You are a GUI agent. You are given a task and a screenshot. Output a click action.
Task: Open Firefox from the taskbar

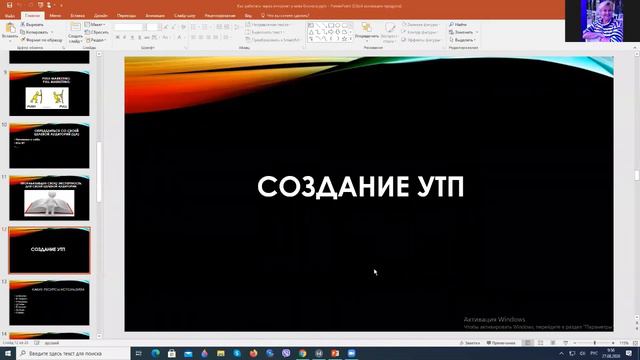tap(253, 353)
